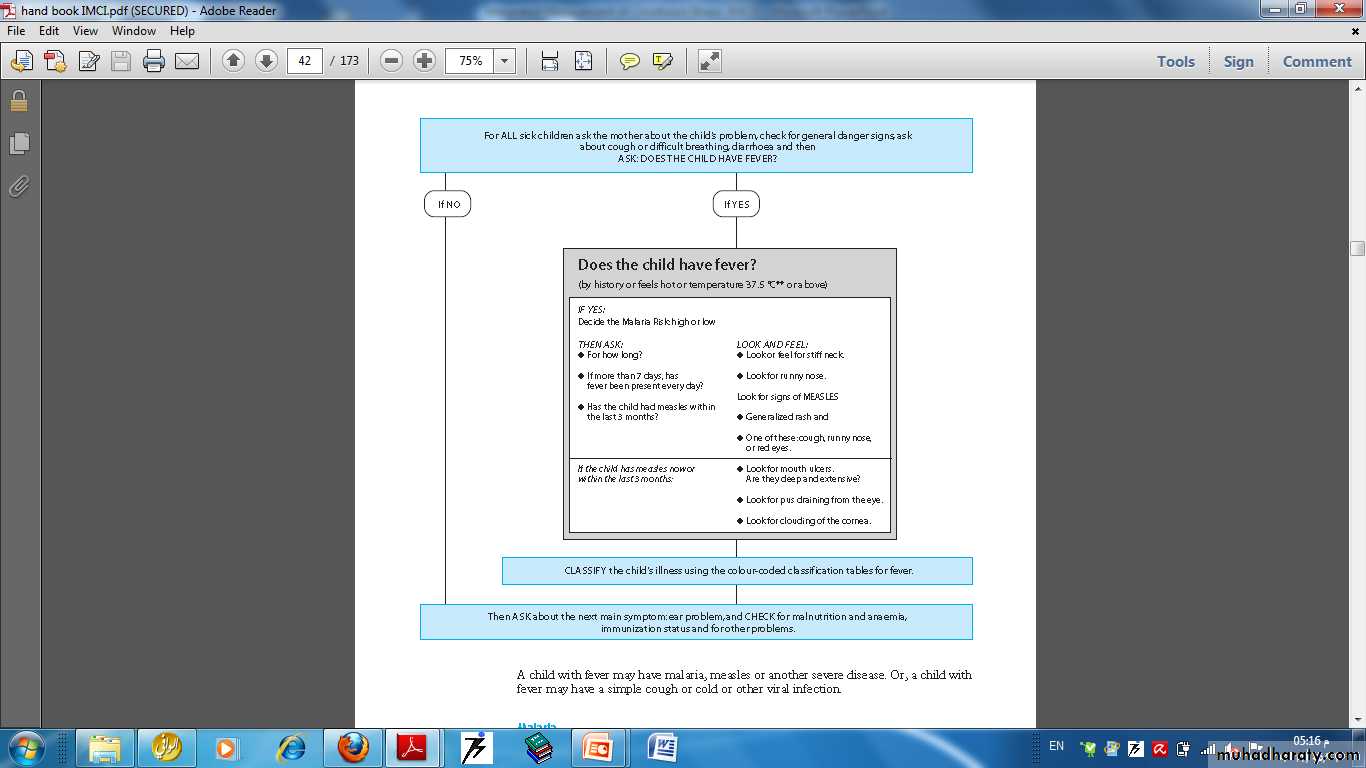Print the document using the printer icon
The height and width of the screenshot is (768, 1366).
click(153, 62)
